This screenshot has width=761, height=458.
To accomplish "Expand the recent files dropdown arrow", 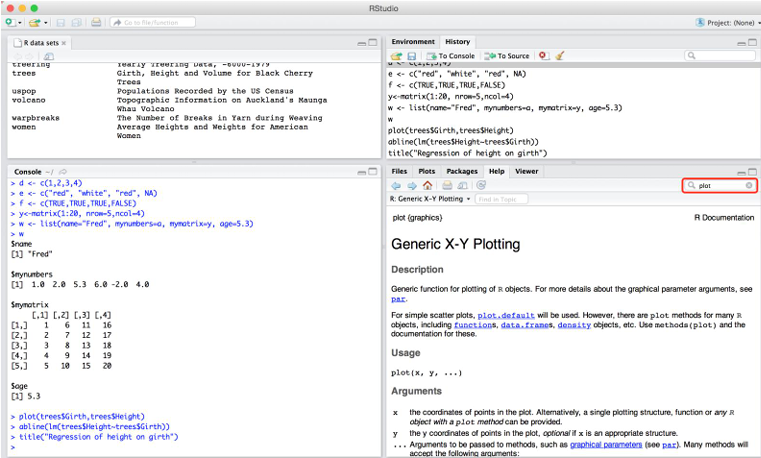I will click(46, 23).
